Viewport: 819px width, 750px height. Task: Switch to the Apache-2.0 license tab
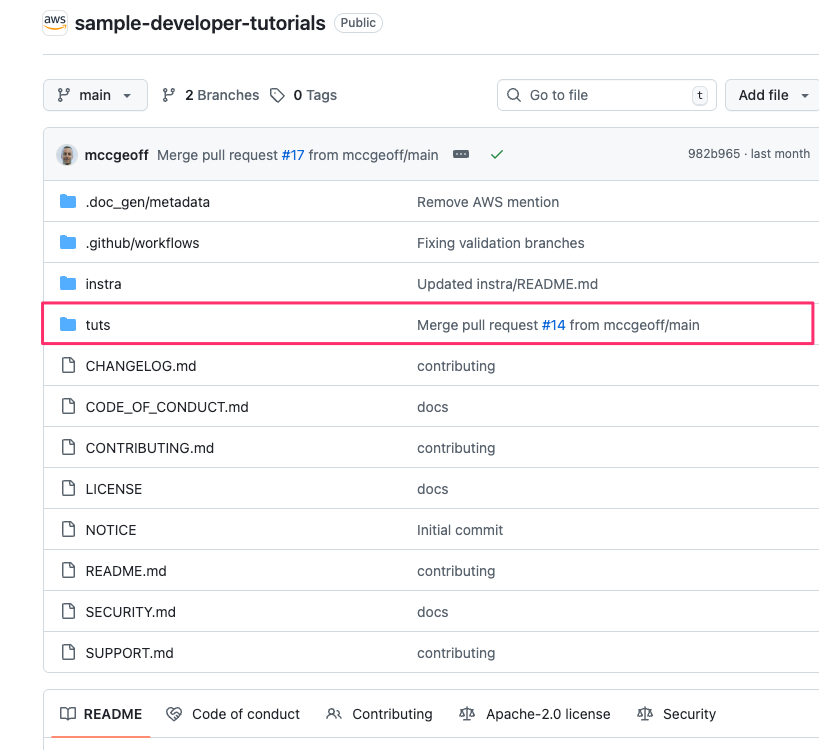click(x=535, y=714)
